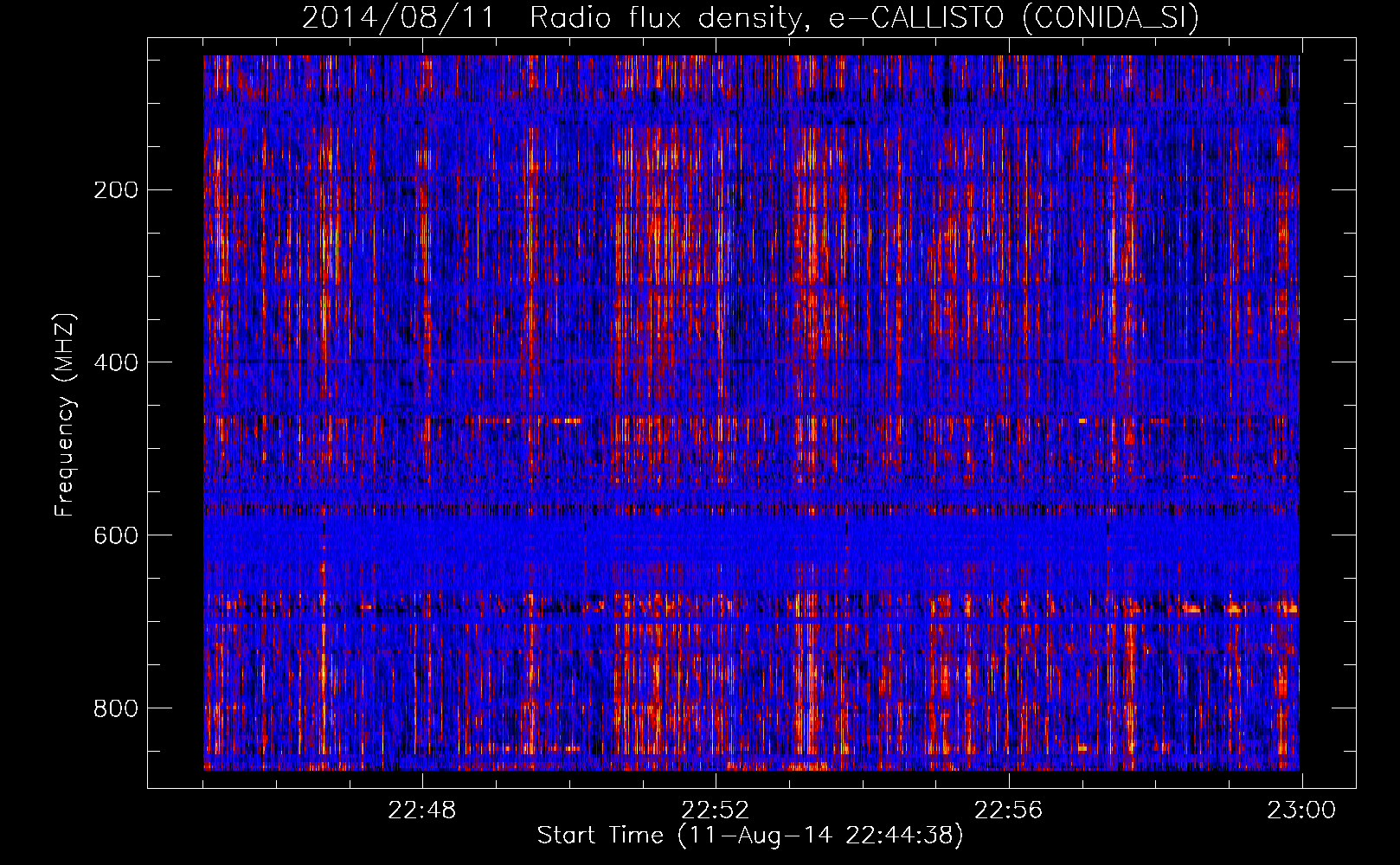
Task: Click the 23:00 time tick label
Action: coord(1301,811)
